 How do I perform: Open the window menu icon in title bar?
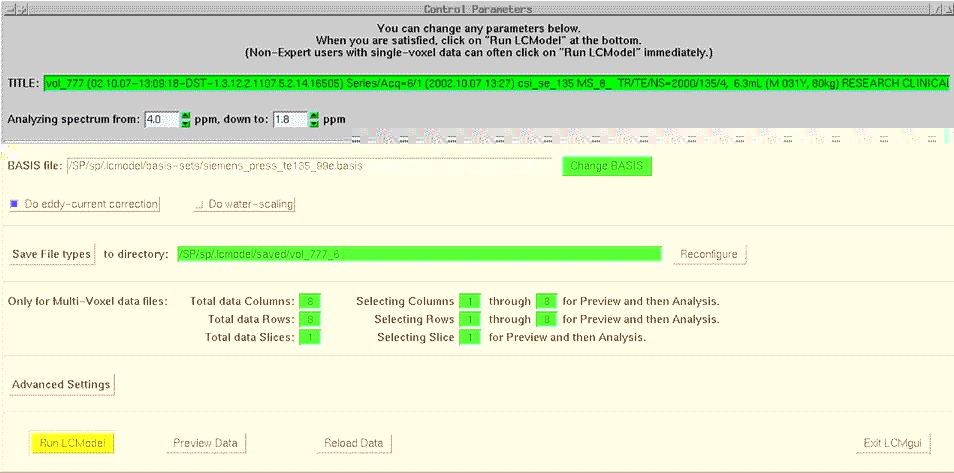8,7
